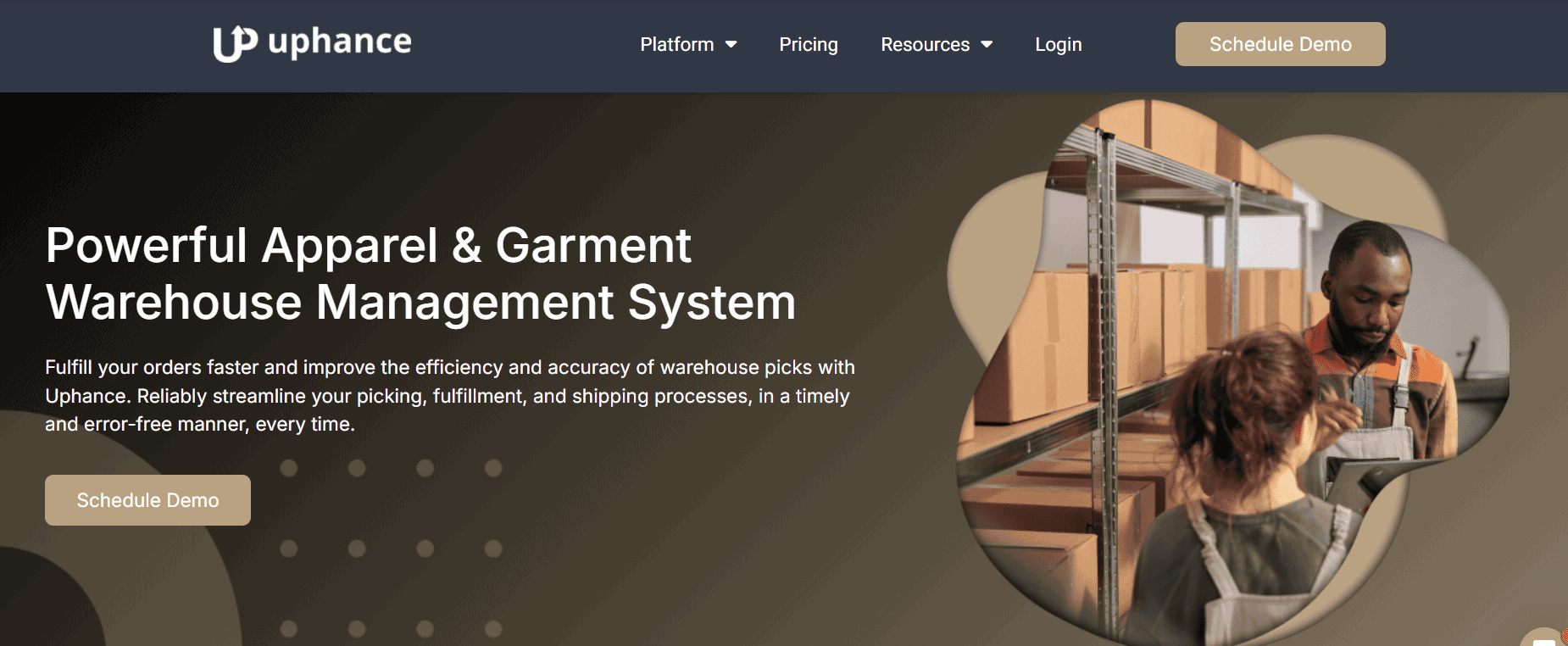Expand the Platform dropdown arrow
Image resolution: width=1568 pixels, height=646 pixels.
(731, 45)
